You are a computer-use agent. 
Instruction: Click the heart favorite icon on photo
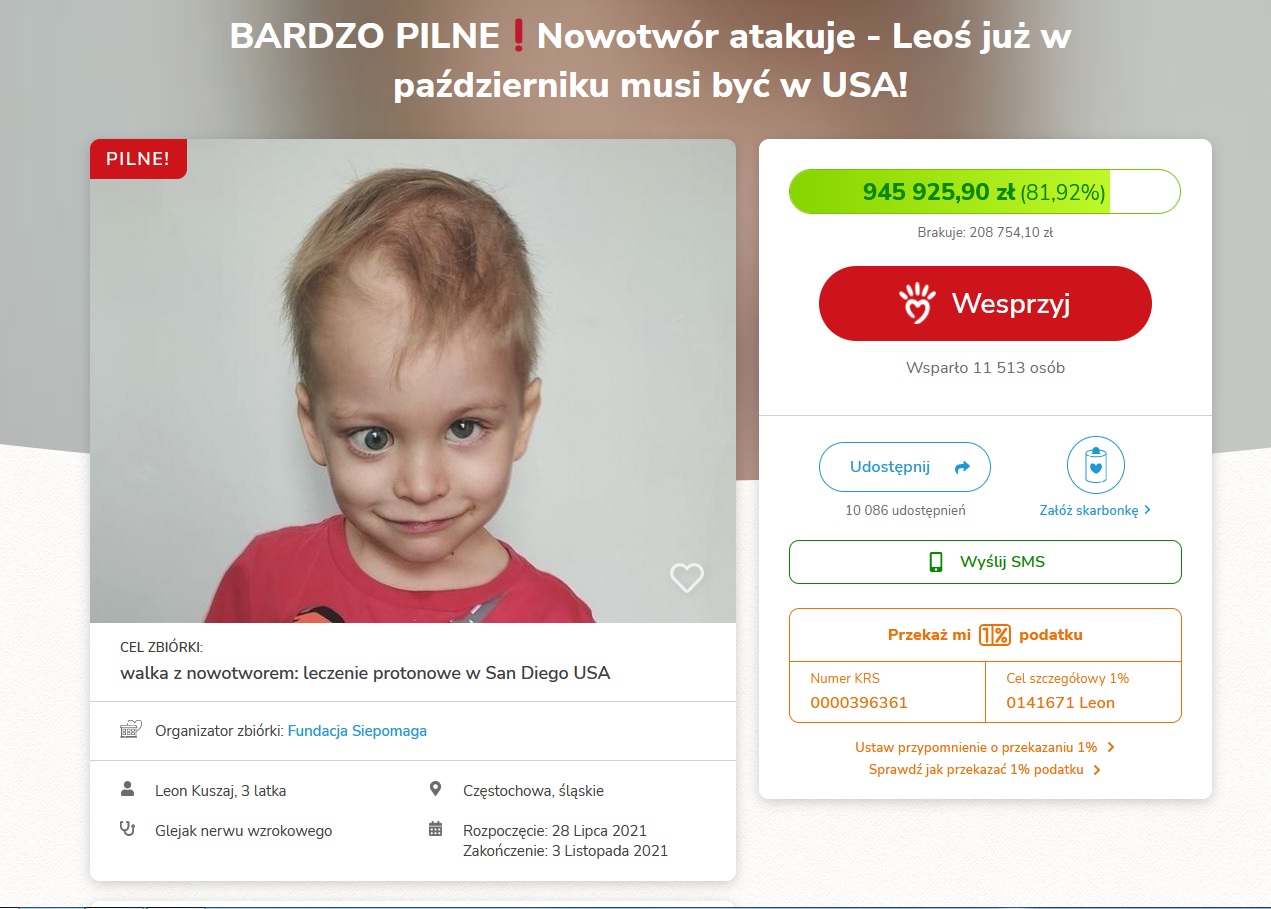pos(686,577)
